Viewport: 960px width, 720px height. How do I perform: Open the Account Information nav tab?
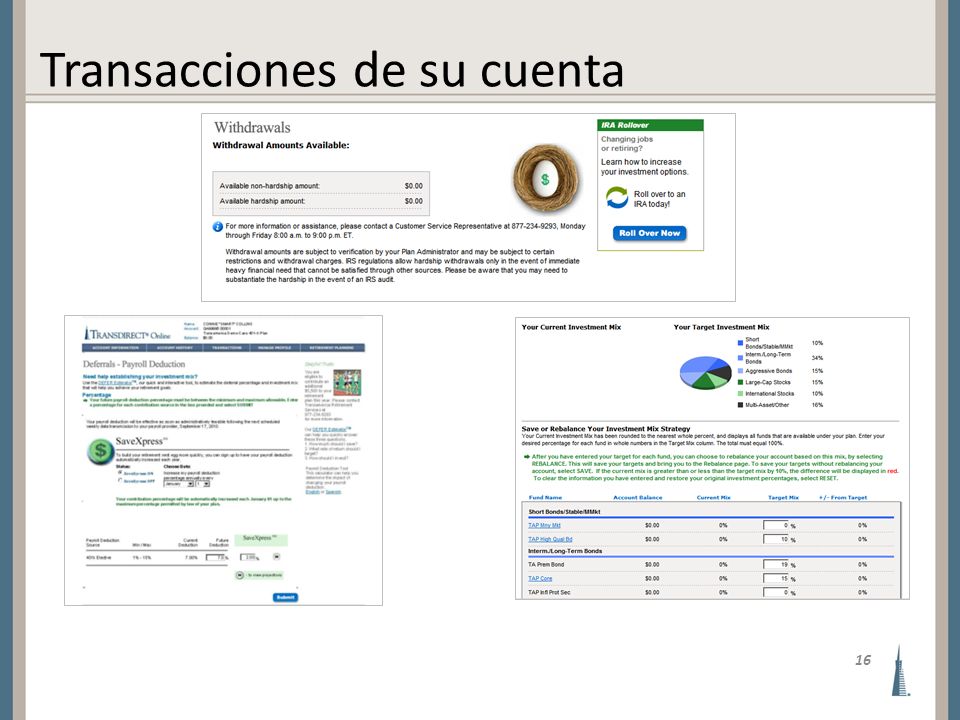[115, 348]
